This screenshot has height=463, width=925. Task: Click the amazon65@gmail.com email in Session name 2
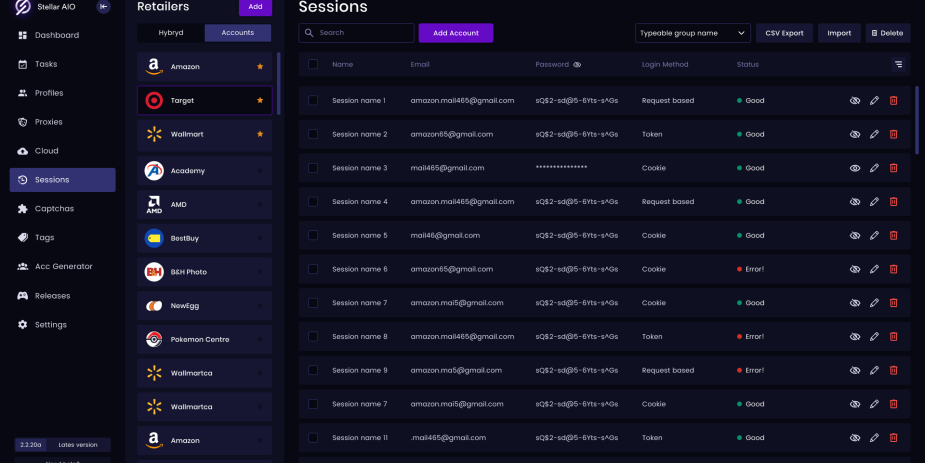coord(452,134)
